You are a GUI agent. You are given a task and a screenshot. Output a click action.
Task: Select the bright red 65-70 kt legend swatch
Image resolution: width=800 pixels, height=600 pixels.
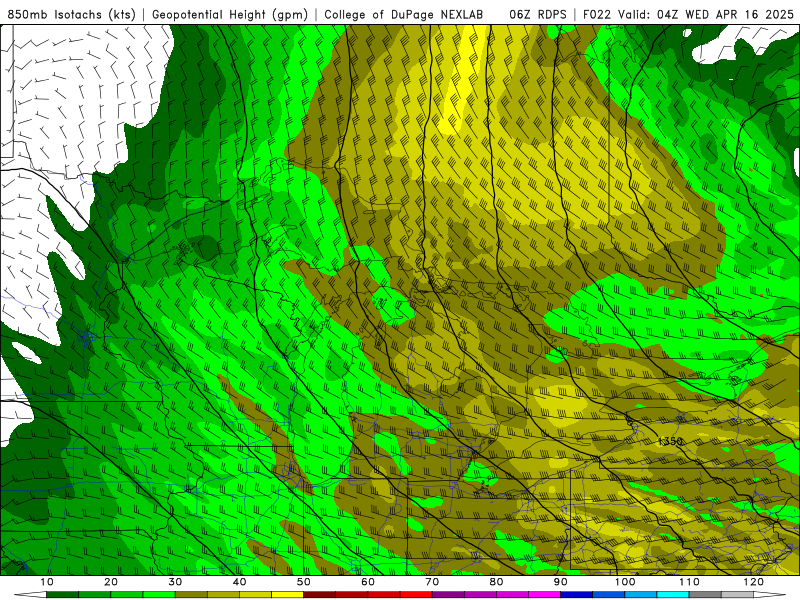coord(416,594)
